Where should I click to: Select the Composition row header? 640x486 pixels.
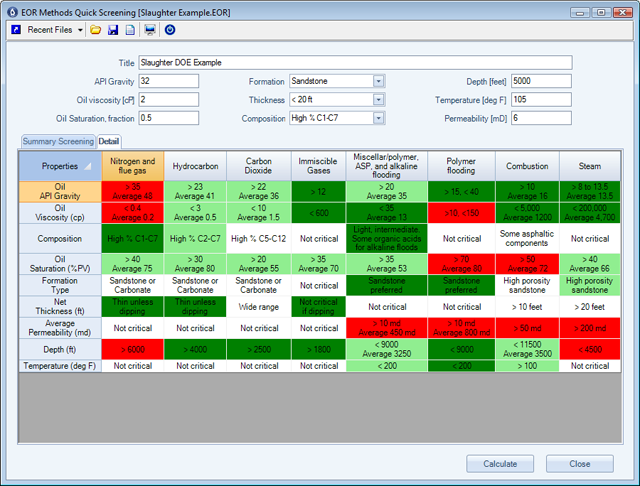coord(60,239)
